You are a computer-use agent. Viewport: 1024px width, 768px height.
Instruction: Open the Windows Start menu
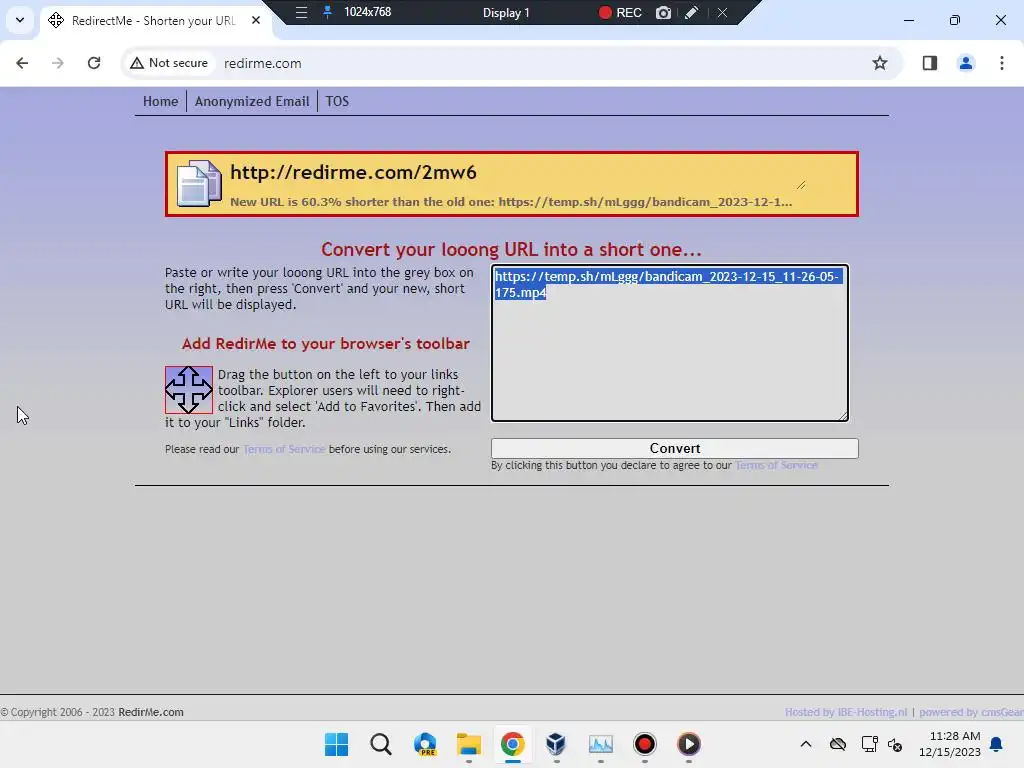pos(337,744)
